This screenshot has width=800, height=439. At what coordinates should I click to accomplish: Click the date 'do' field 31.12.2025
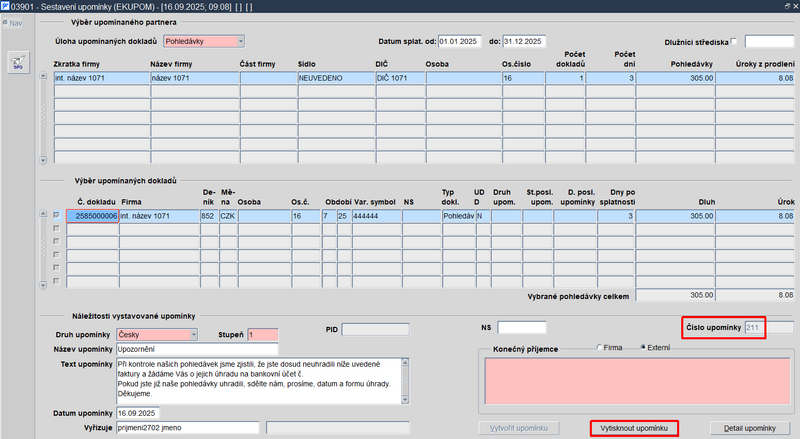point(524,41)
